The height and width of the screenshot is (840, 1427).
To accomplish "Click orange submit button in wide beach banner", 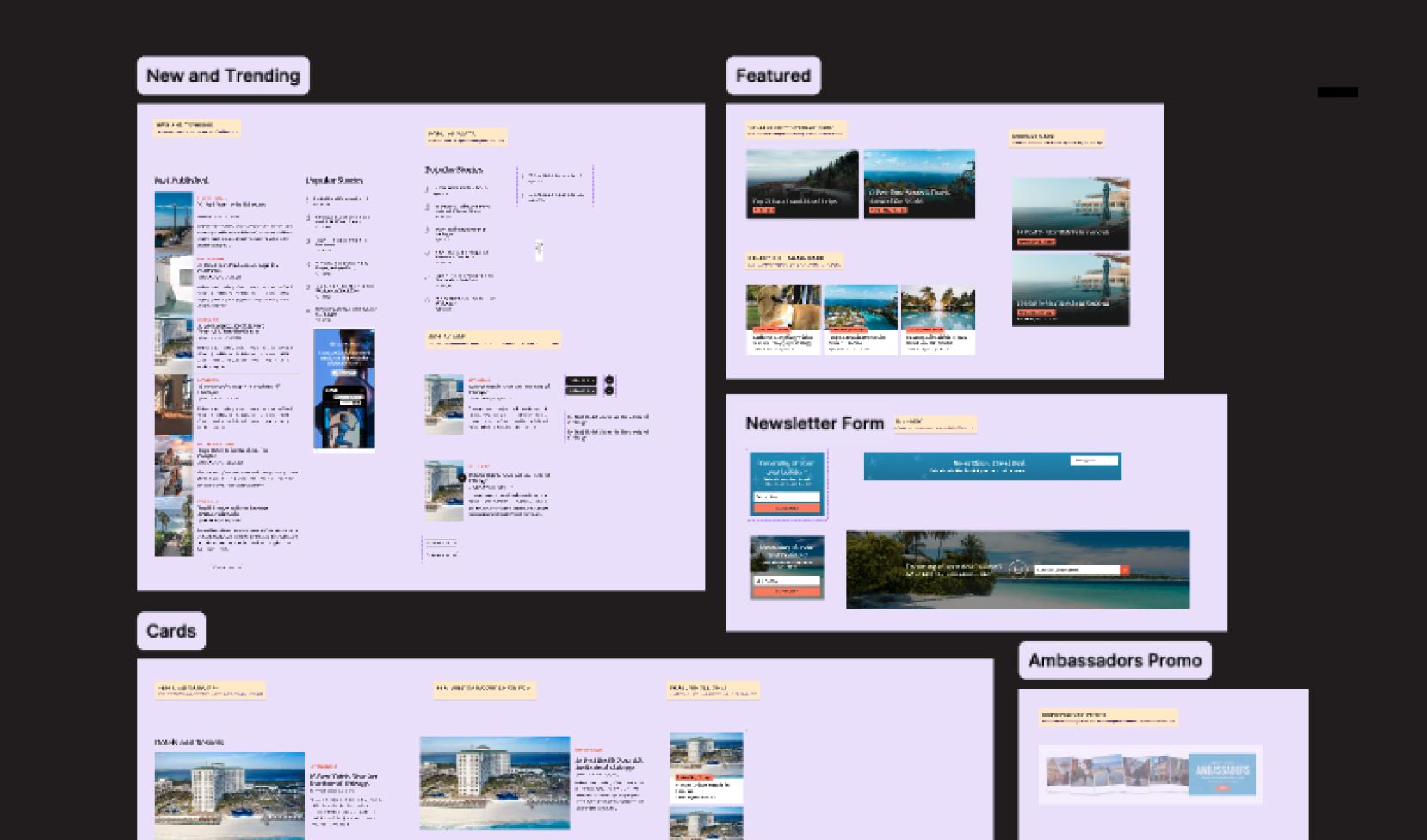I will (1125, 570).
